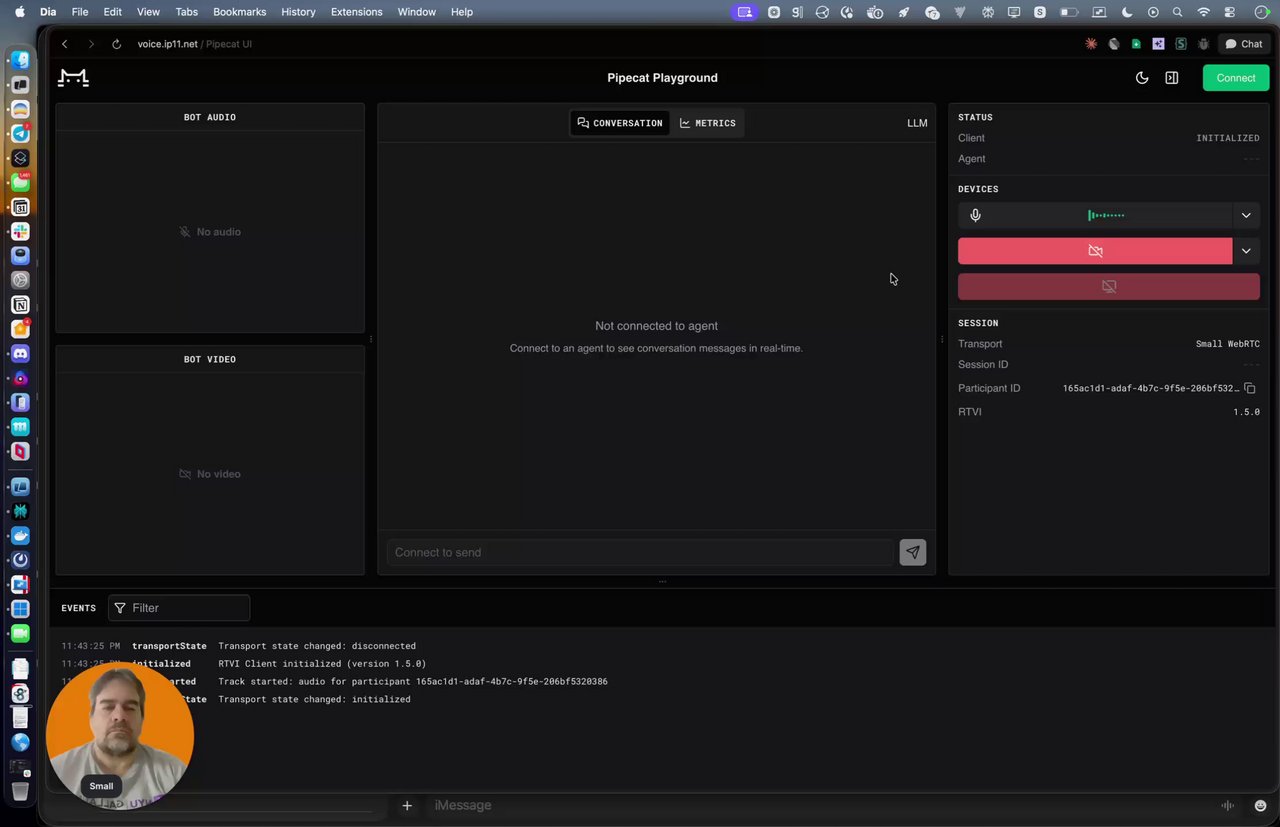The height and width of the screenshot is (827, 1280).
Task: Focus the 'Connect to send' message field
Action: 640,552
